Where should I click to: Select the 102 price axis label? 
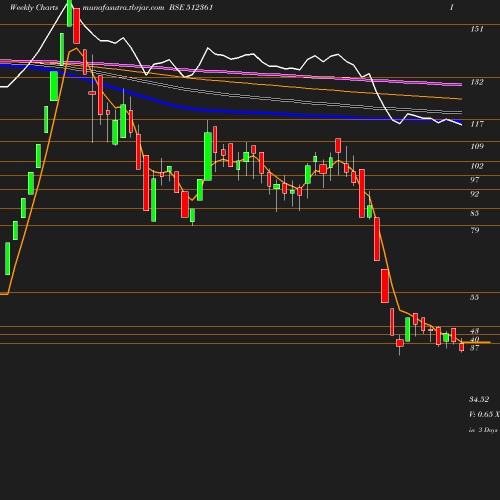477,166
